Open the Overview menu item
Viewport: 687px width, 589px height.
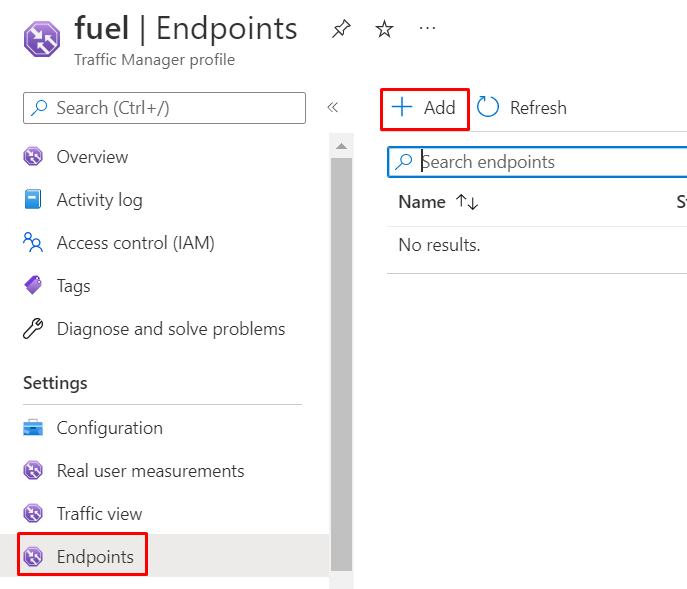click(x=92, y=157)
